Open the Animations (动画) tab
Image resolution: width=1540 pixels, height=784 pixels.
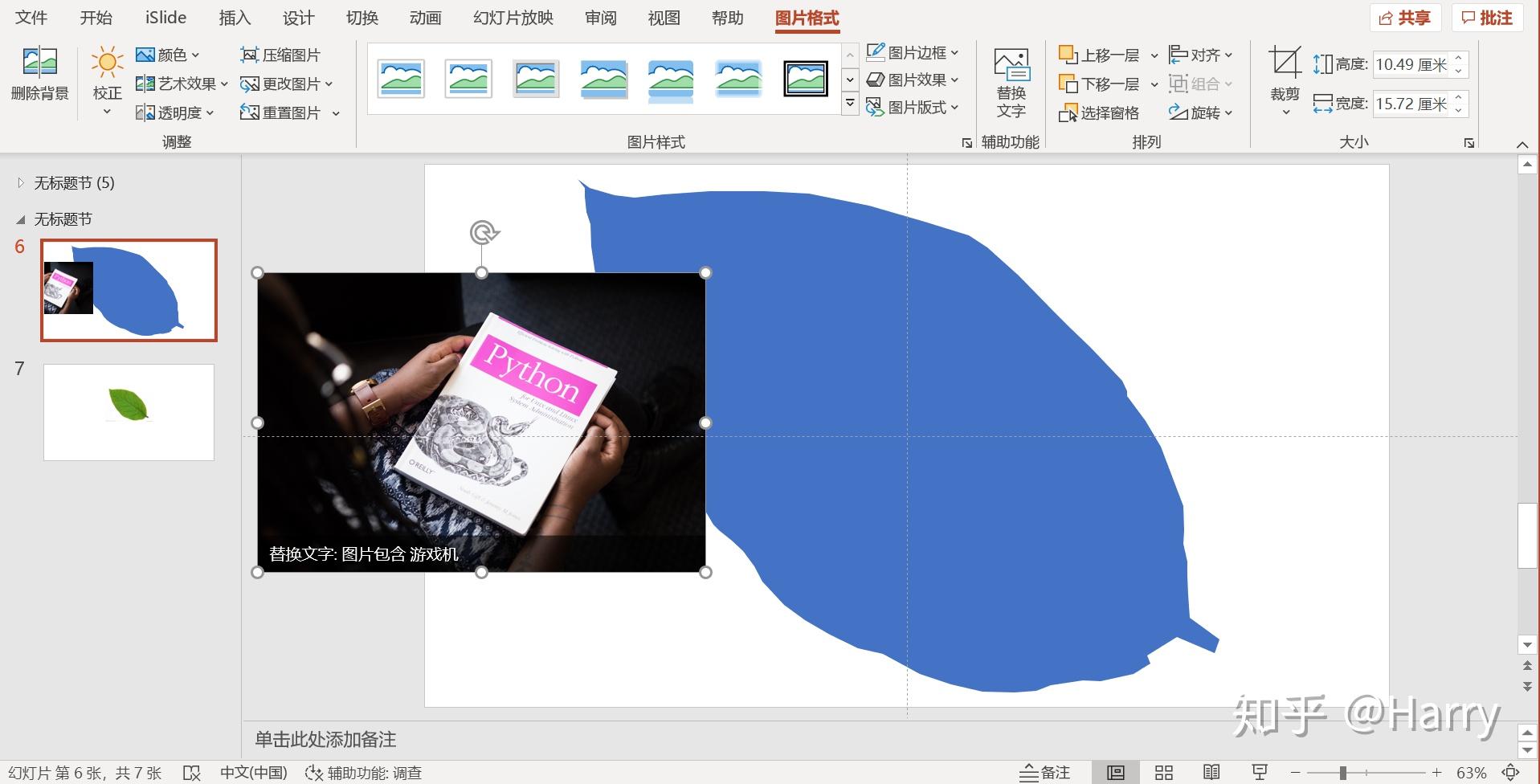coord(425,18)
